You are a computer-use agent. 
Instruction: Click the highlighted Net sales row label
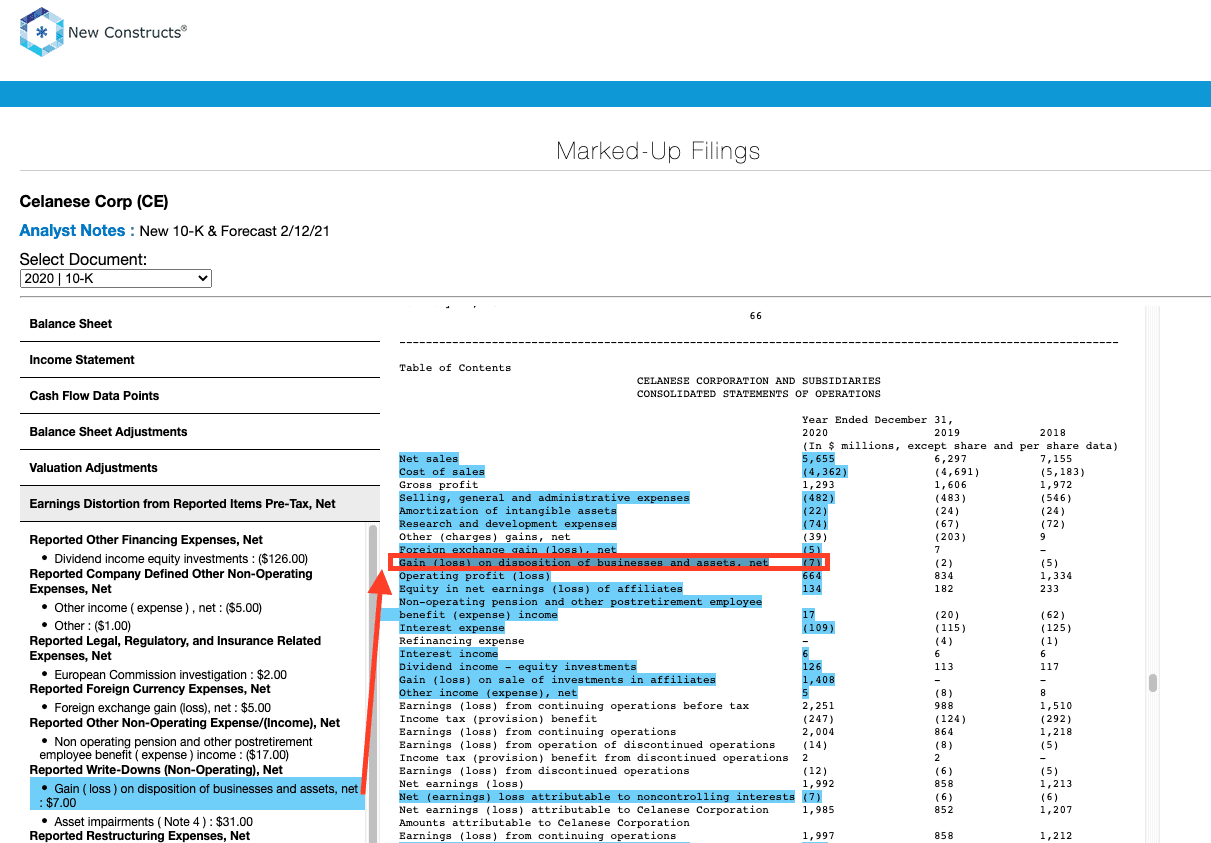[429, 459]
